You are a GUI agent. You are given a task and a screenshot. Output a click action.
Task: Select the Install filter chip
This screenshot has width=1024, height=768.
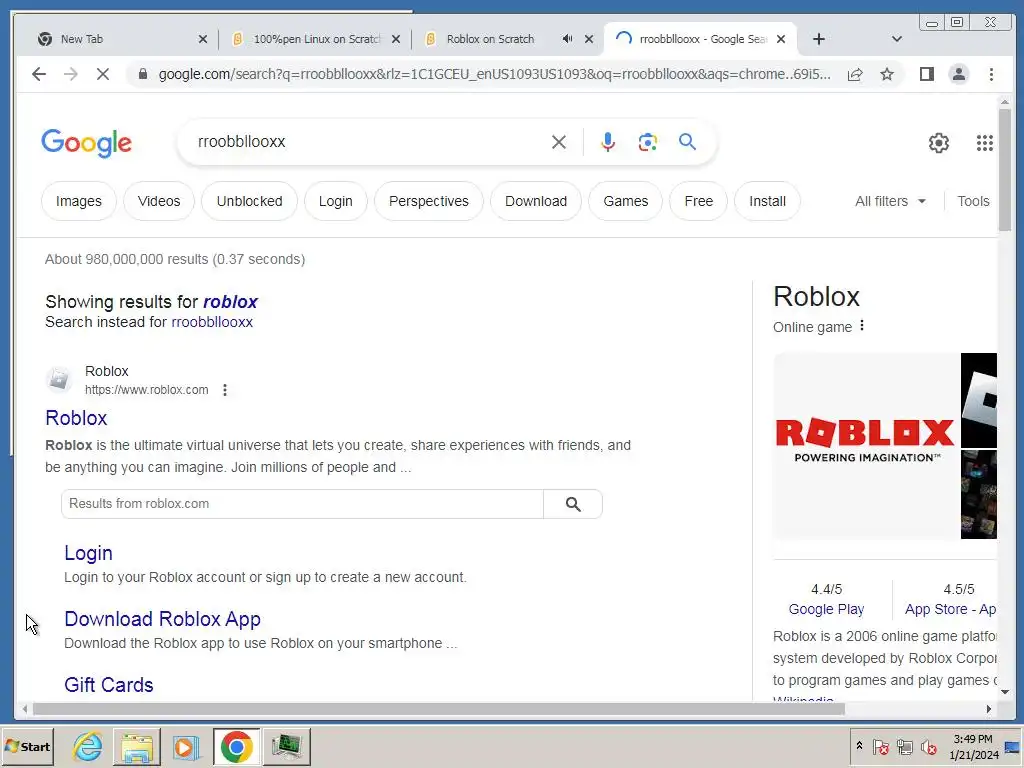click(x=767, y=201)
